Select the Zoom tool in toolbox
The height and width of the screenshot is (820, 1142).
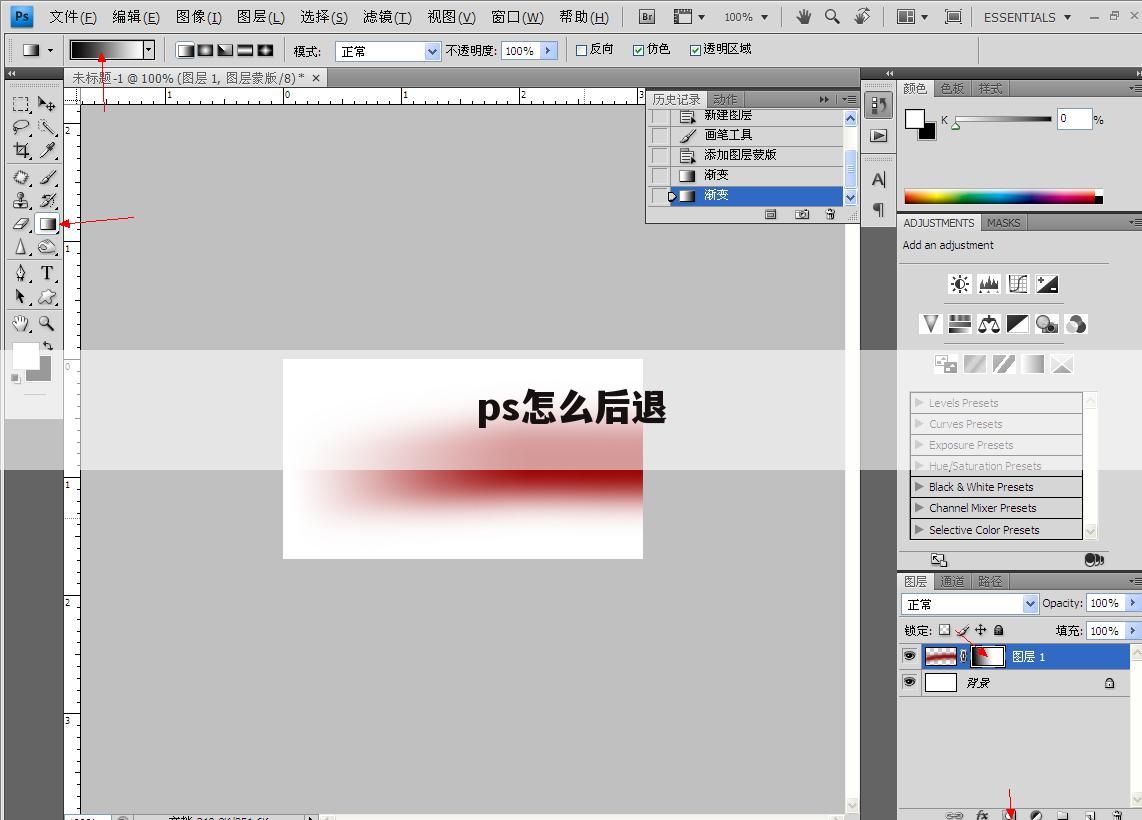click(x=47, y=323)
